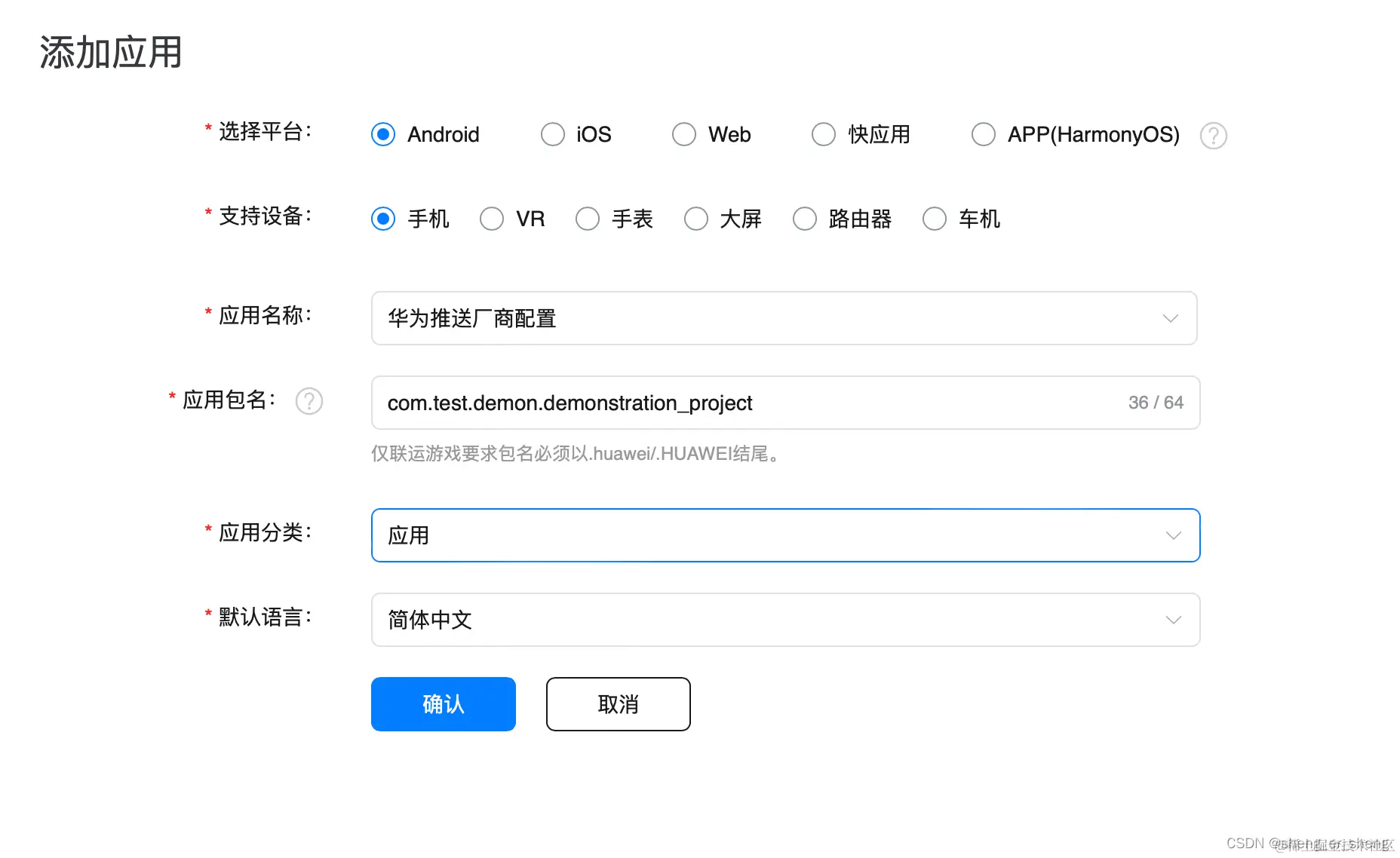Viewport: 1400px width, 858px height.
Task: Click the 取消 cancel button
Action: [x=618, y=703]
